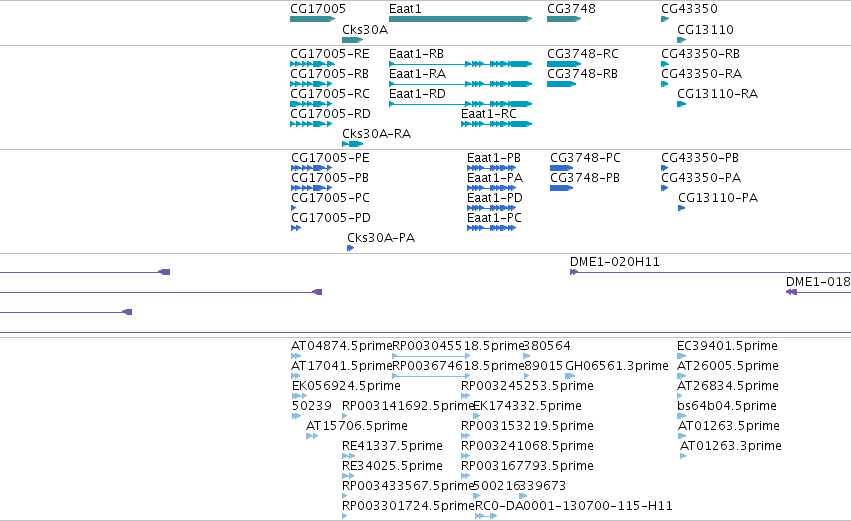Choose the Eaat1-RC transcript
Viewport: 851px width, 521px height.
[496, 124]
